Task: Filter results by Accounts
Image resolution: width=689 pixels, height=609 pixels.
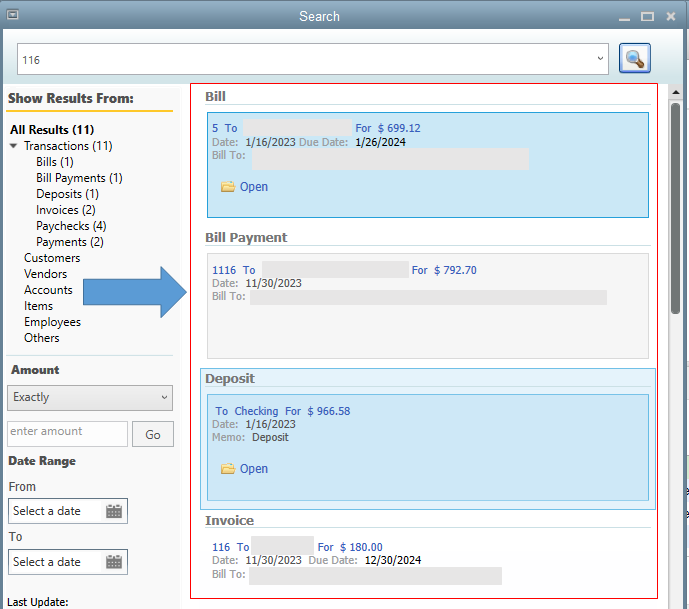Action: click(48, 290)
